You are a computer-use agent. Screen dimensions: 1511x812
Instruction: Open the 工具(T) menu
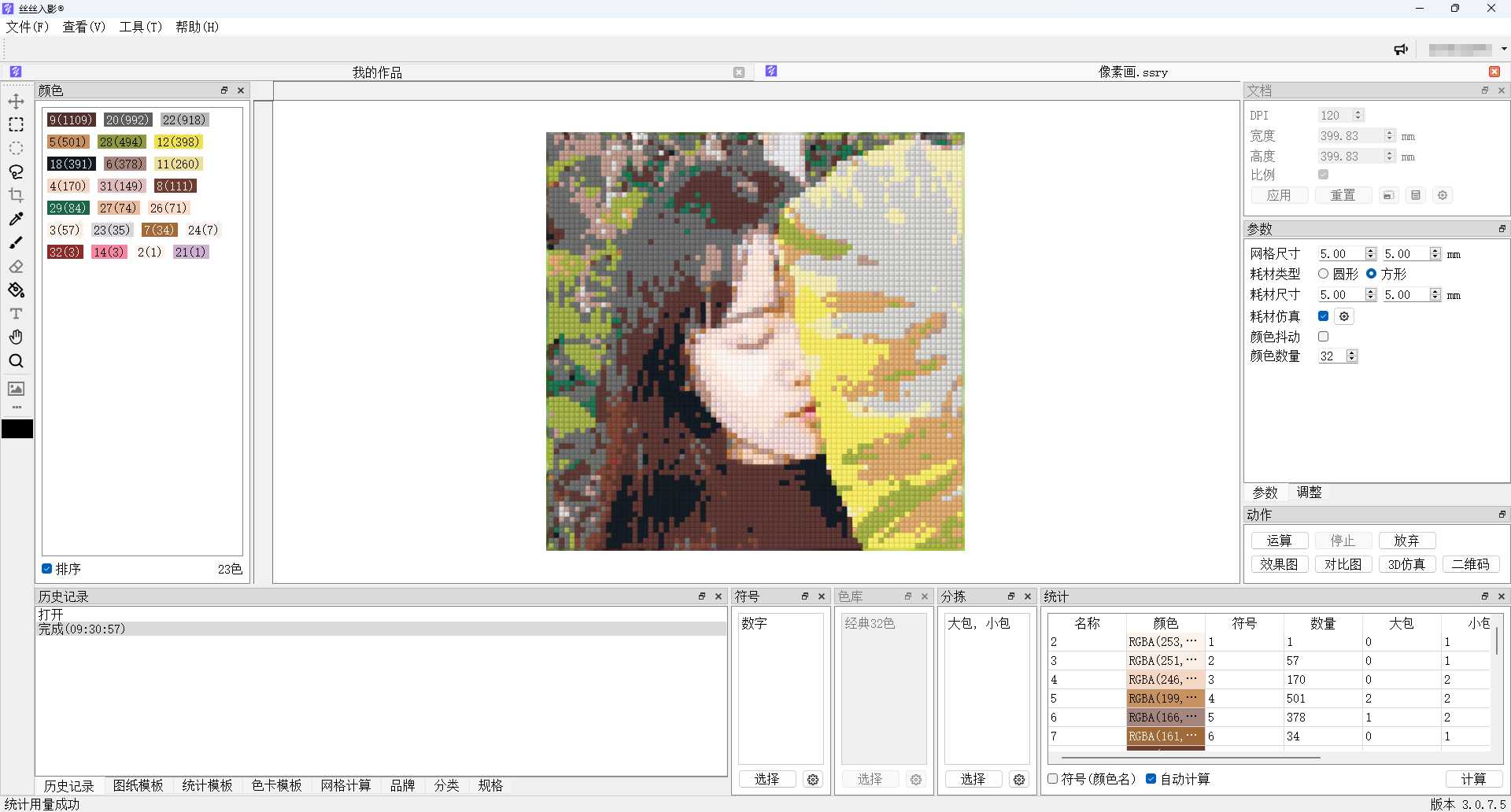140,27
